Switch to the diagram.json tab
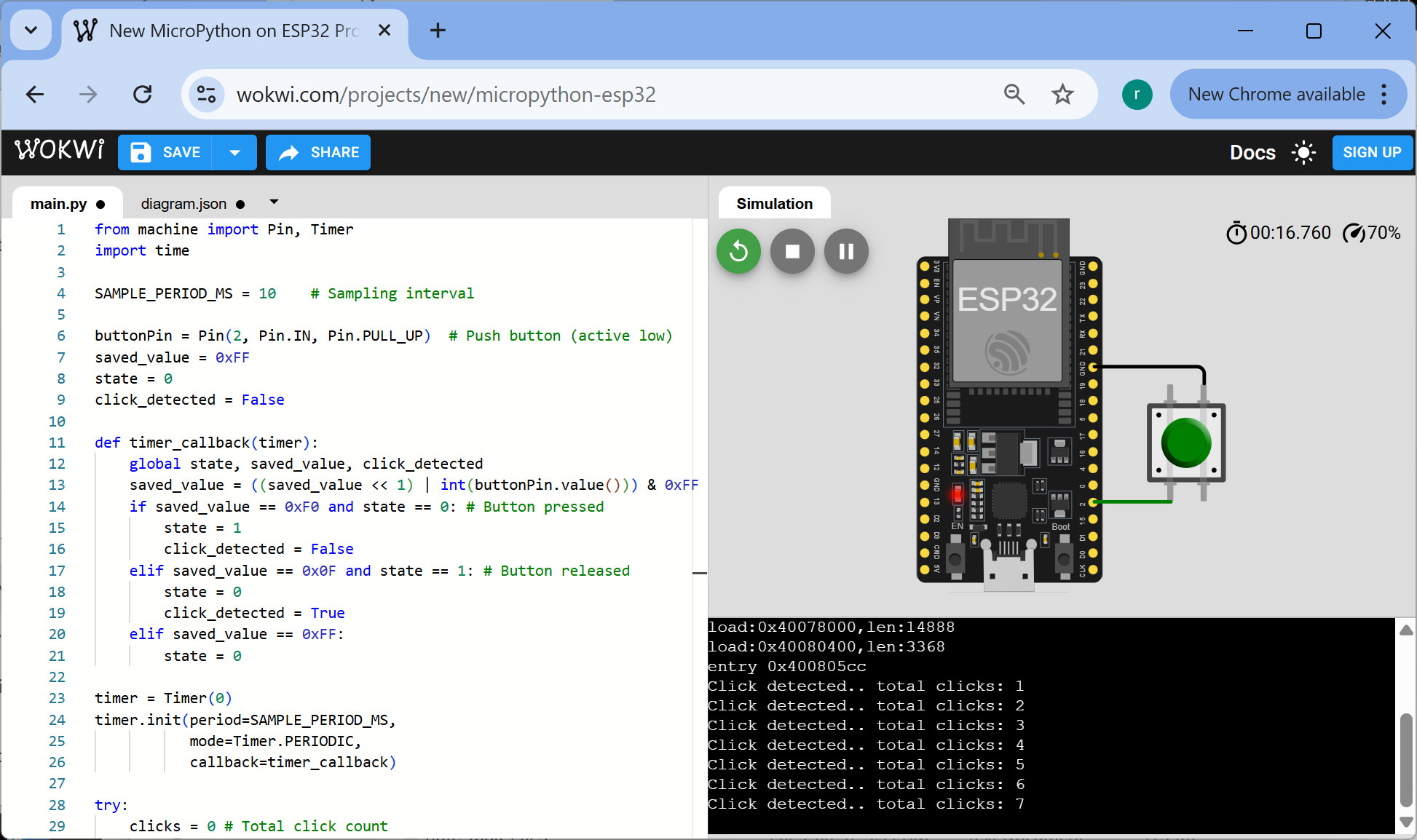1417x840 pixels. (x=192, y=204)
